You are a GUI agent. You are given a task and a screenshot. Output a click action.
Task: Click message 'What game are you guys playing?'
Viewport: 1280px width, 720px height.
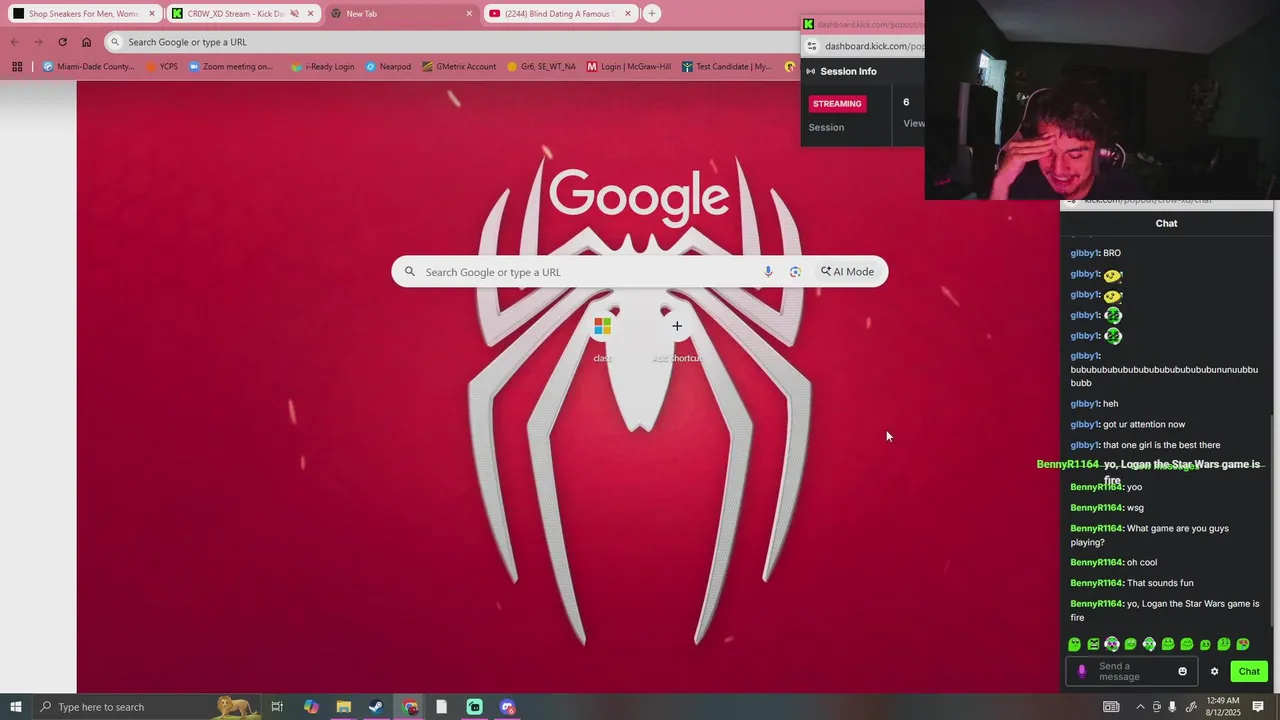point(1150,535)
